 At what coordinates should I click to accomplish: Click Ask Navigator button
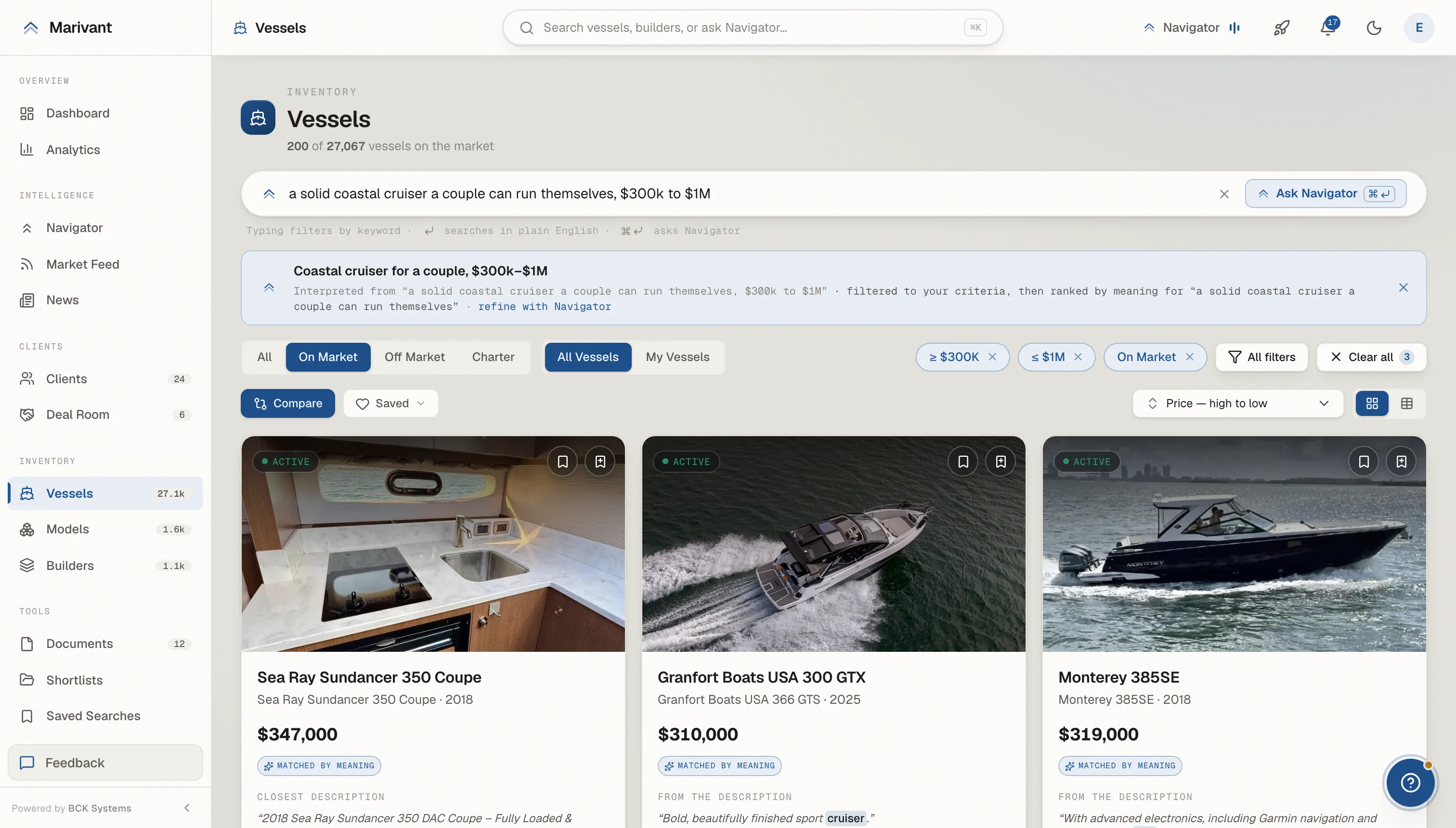point(1325,194)
